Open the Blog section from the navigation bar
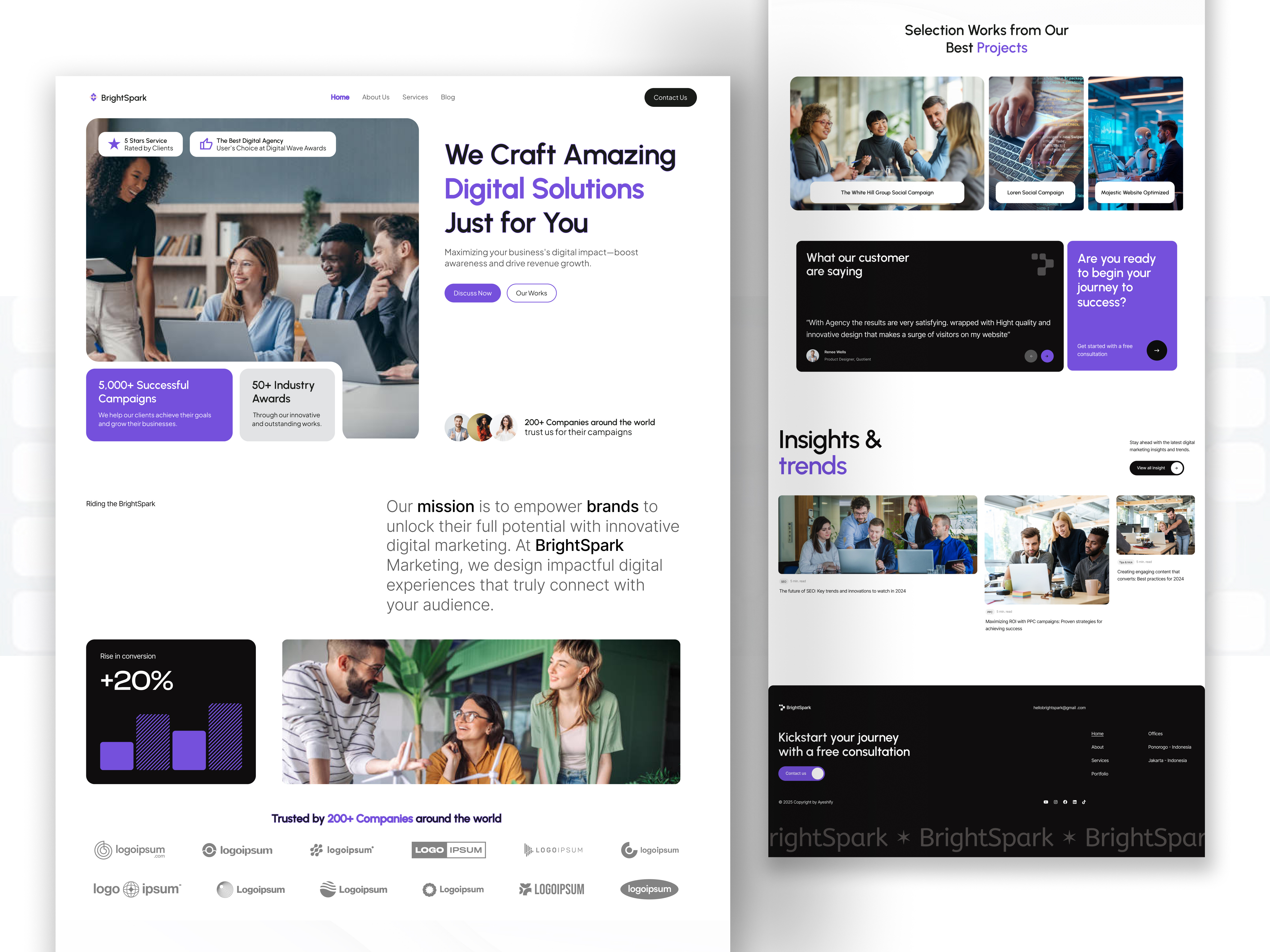The height and width of the screenshot is (952, 1270). tap(448, 97)
